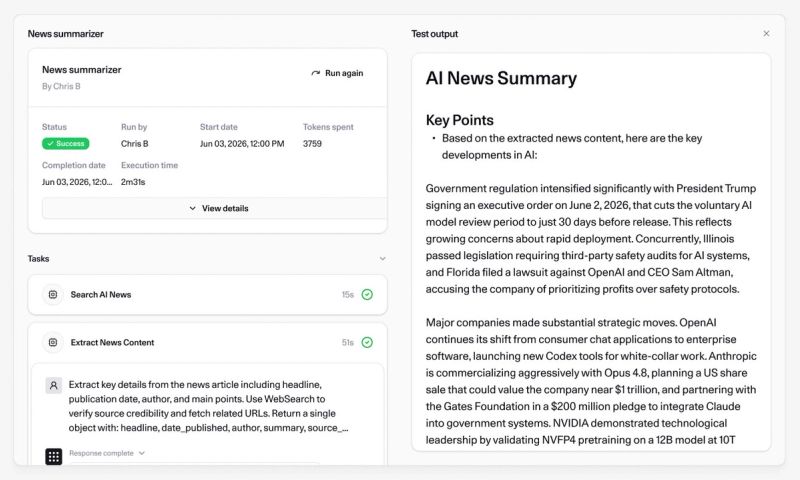Image resolution: width=800 pixels, height=480 pixels.
Task: Click the View details chevron icon
Action: tap(192, 208)
